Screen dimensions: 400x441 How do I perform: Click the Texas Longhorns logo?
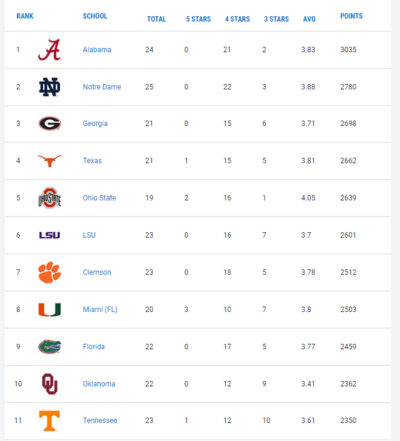49,161
